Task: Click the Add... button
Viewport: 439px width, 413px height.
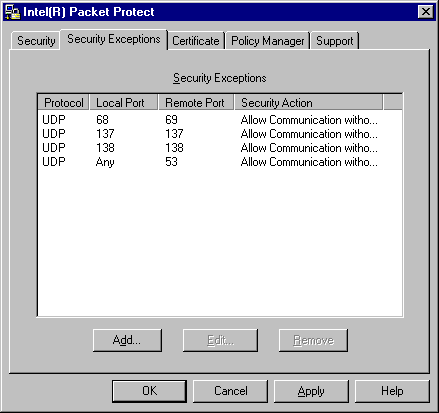Action: 127,340
